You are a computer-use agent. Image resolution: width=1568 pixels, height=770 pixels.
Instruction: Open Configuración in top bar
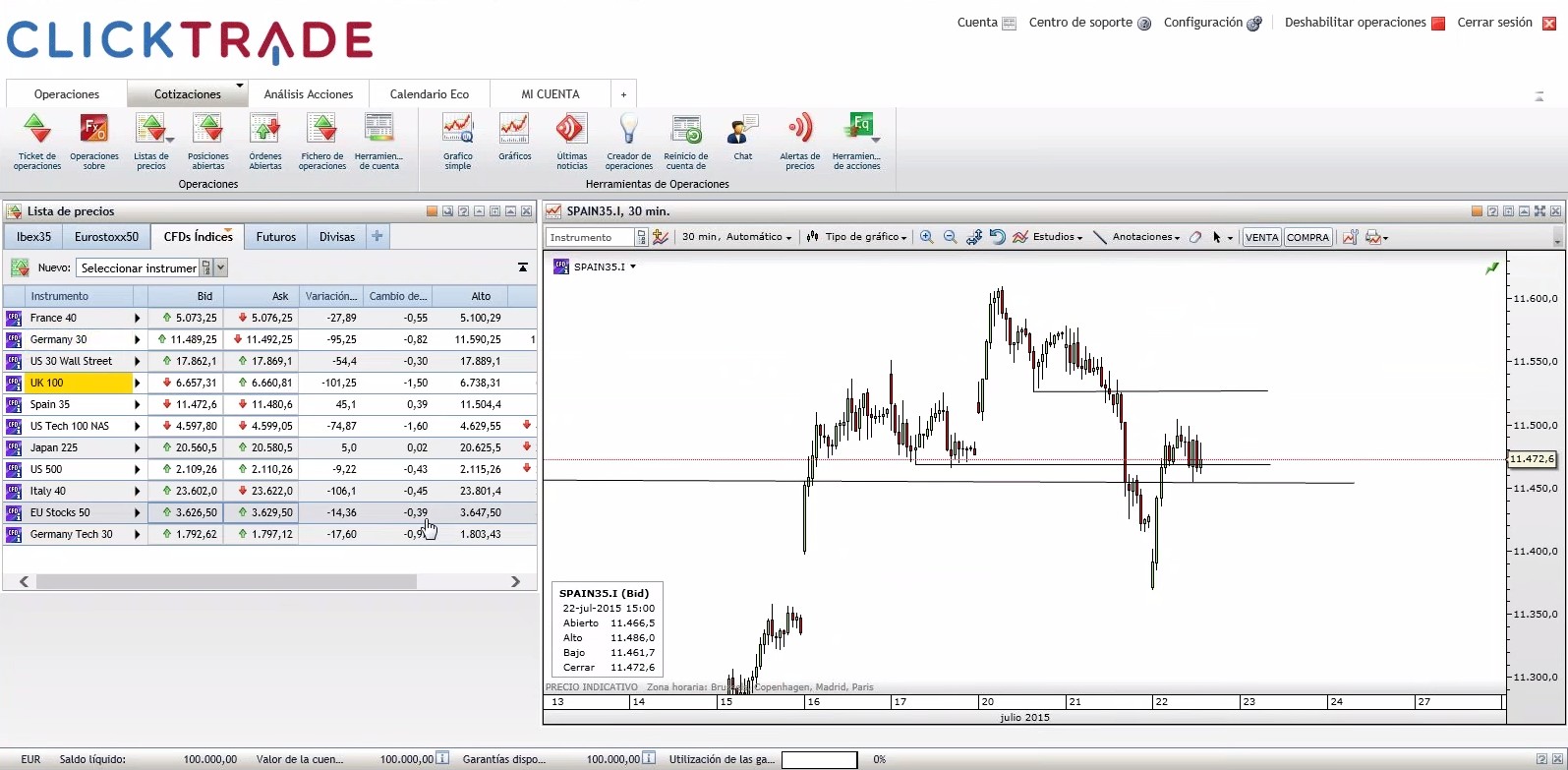pos(1212,23)
